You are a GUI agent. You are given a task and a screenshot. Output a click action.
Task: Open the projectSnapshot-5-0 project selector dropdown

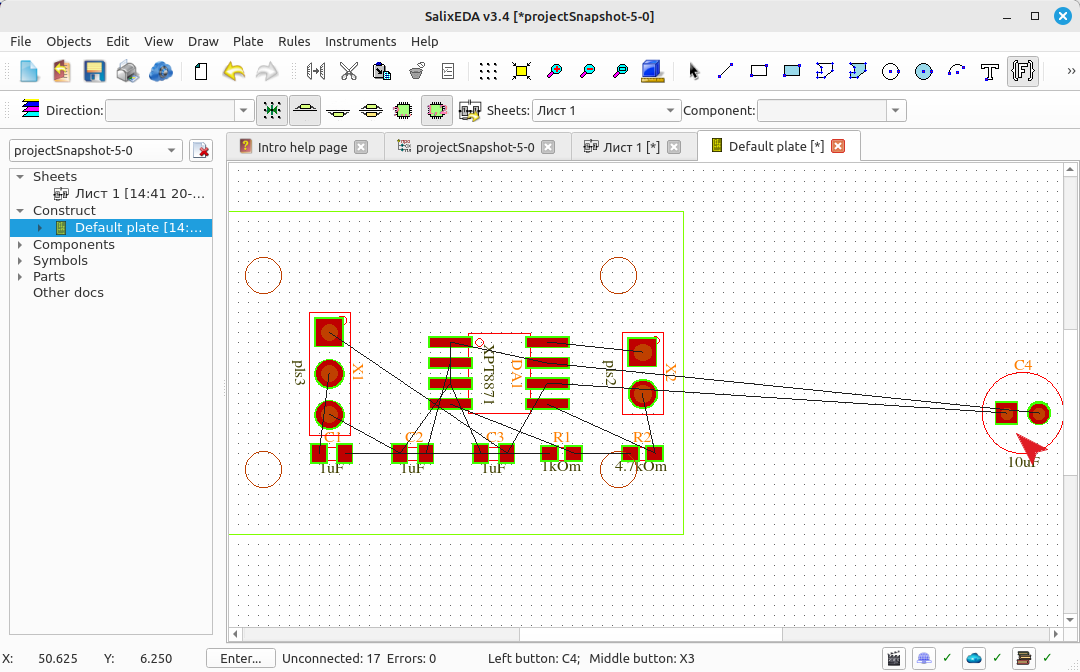(x=96, y=150)
